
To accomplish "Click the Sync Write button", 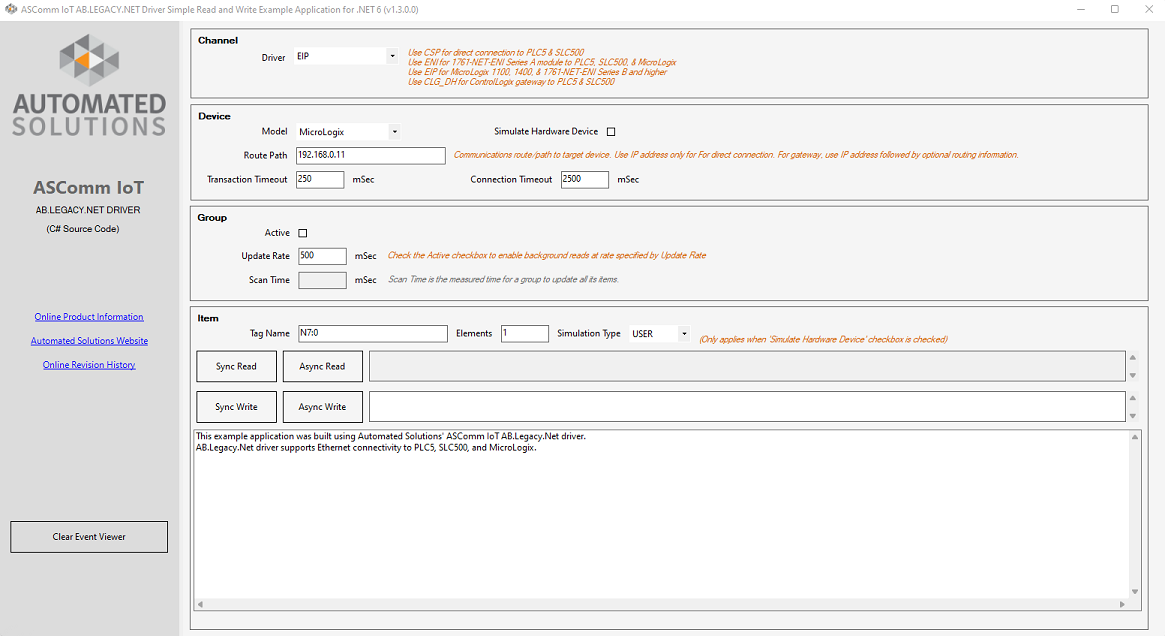I will point(236,407).
